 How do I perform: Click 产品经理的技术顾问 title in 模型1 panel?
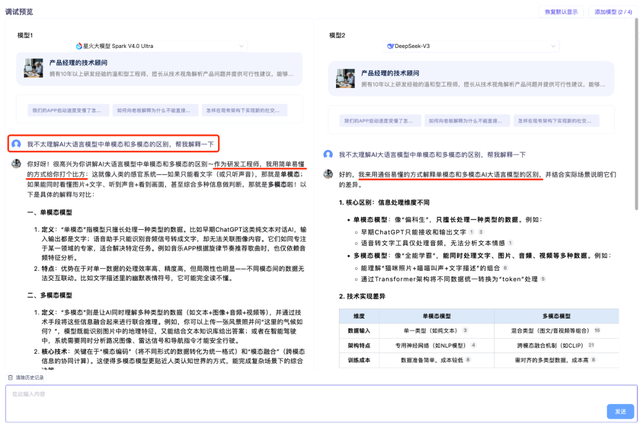point(78,62)
